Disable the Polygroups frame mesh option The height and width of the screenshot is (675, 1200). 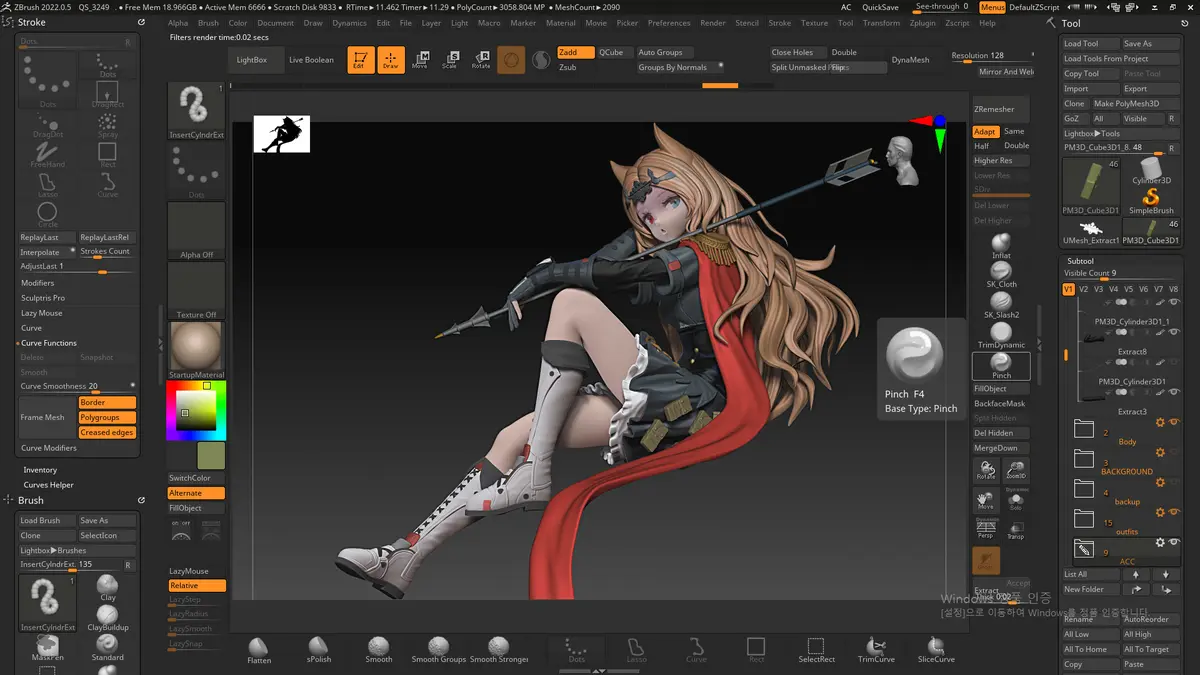coord(107,417)
